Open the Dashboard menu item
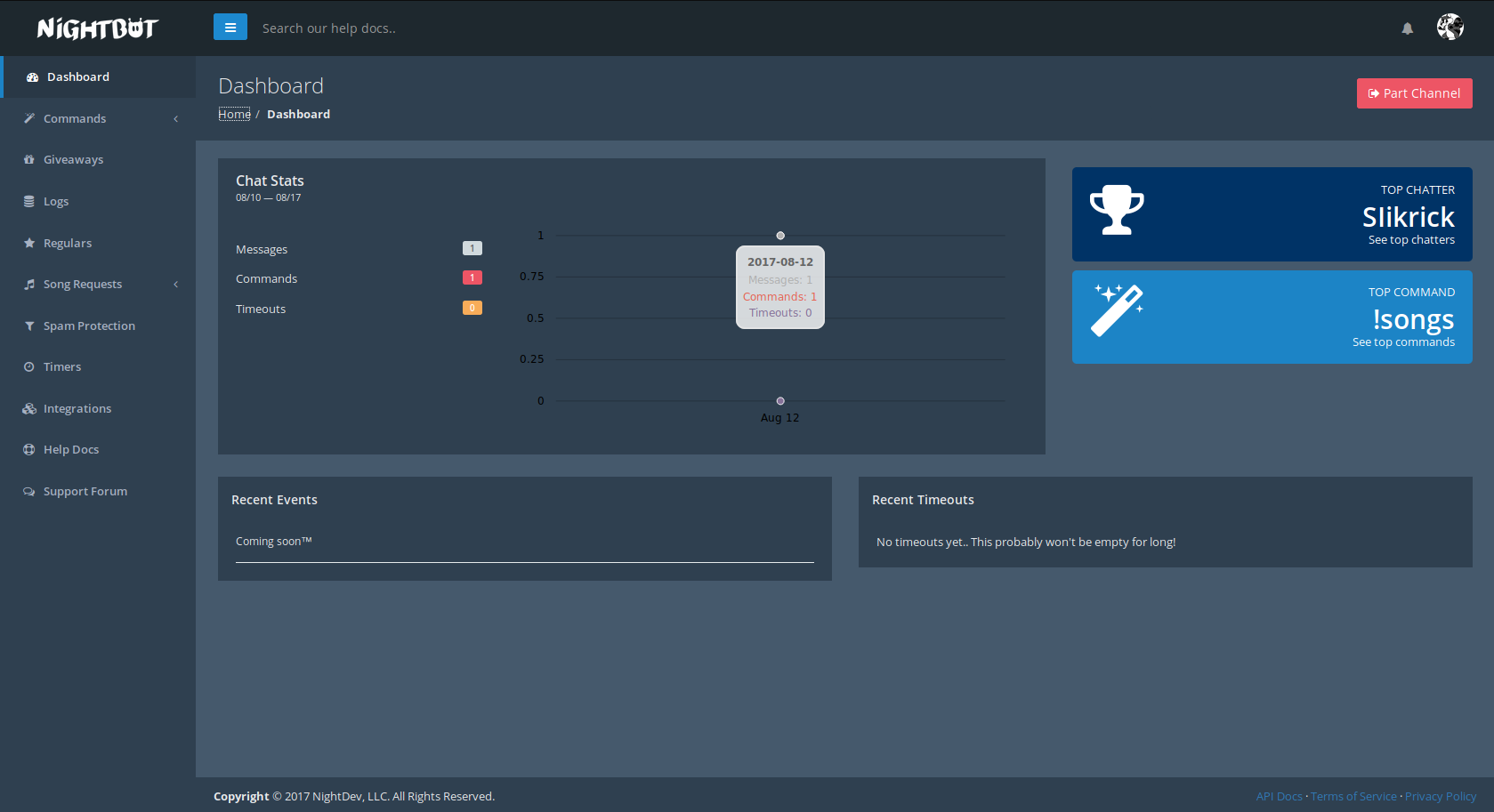Screen dimensions: 1494x812 coord(98,77)
